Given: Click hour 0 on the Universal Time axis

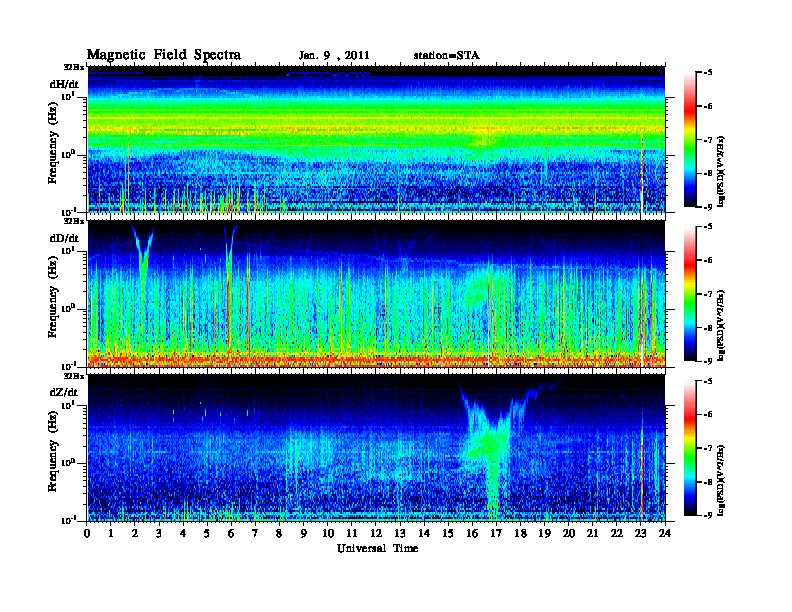Looking at the screenshot, I should pos(87,533).
